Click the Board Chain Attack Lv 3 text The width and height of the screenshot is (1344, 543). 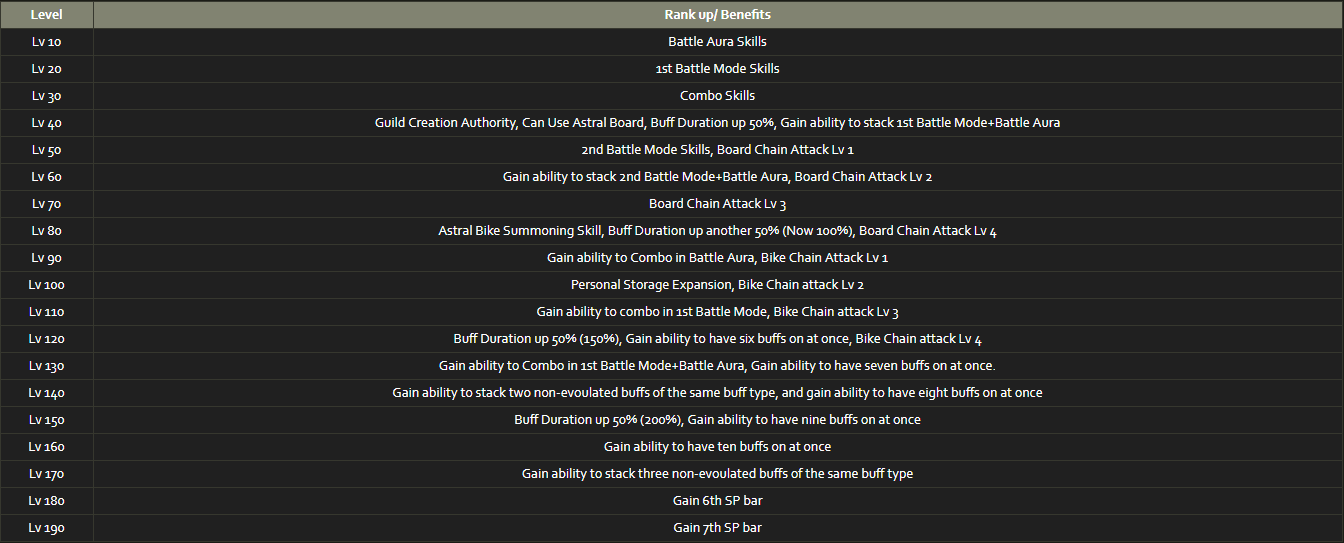coord(717,204)
